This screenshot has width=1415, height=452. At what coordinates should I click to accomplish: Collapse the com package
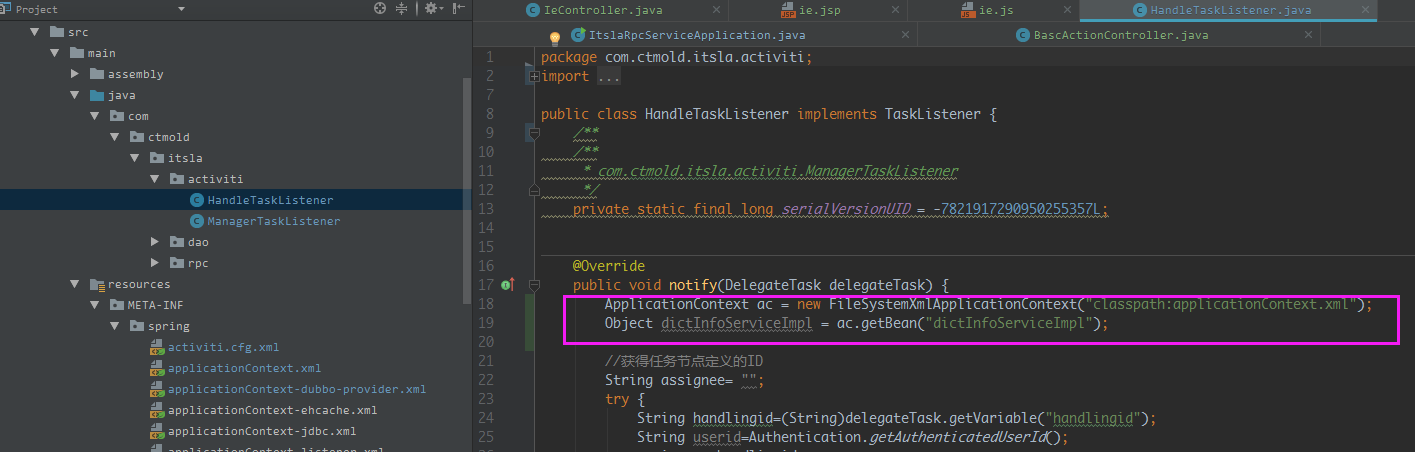coord(95,116)
